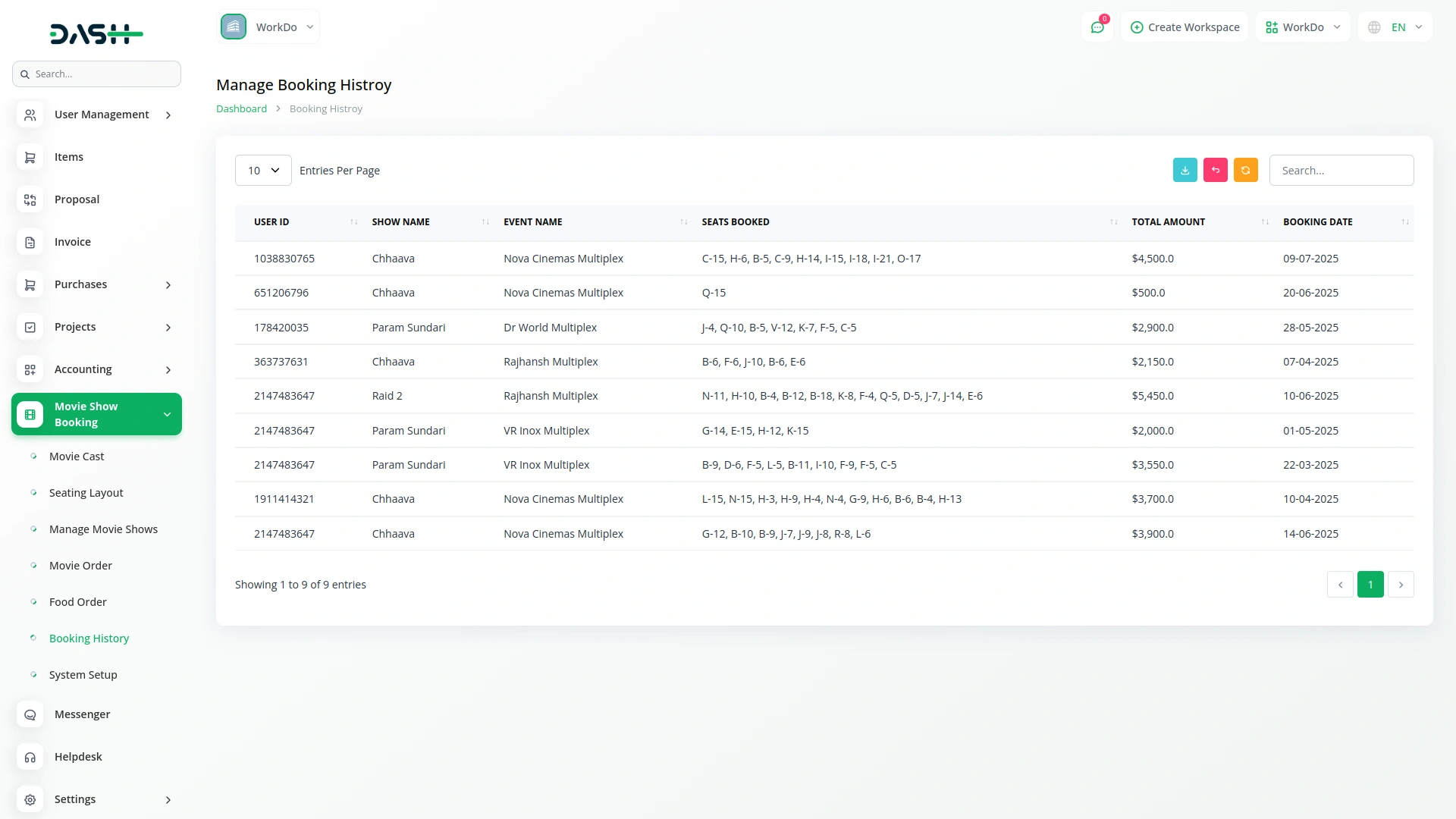Screen dimensions: 1456x819
Task: Click inside the table search field
Action: (1341, 170)
